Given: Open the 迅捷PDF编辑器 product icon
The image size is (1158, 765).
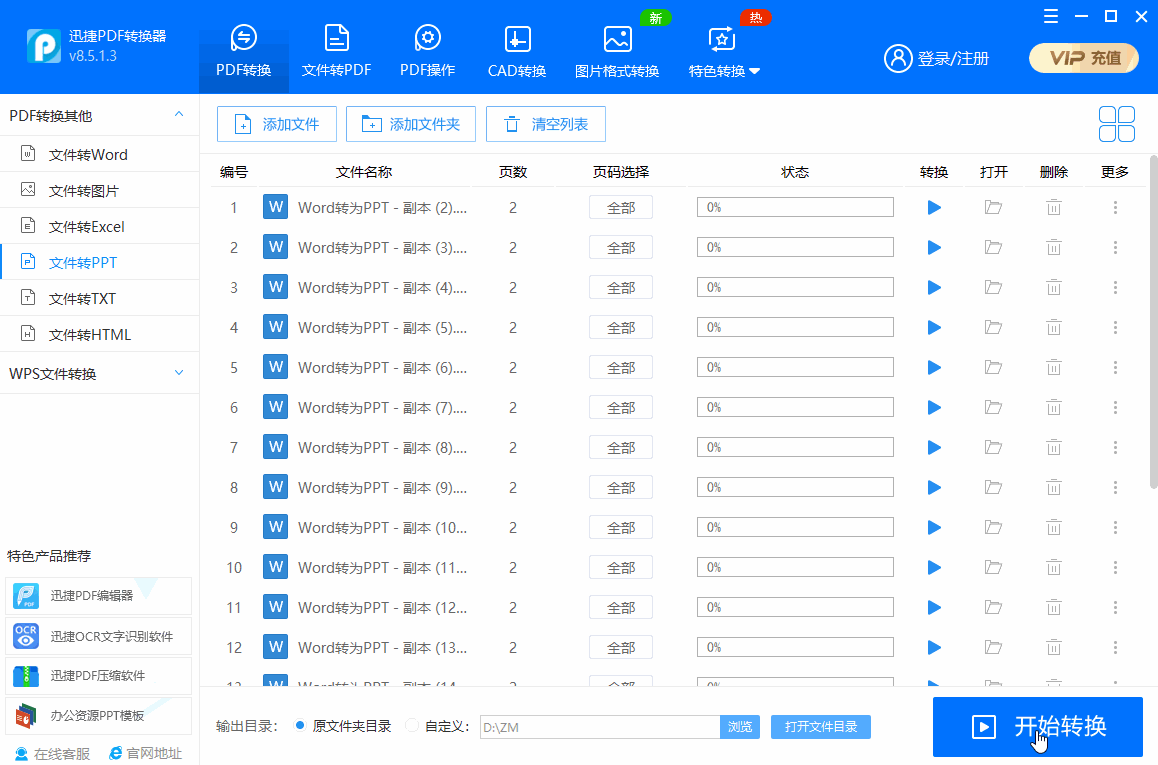Looking at the screenshot, I should coord(25,595).
